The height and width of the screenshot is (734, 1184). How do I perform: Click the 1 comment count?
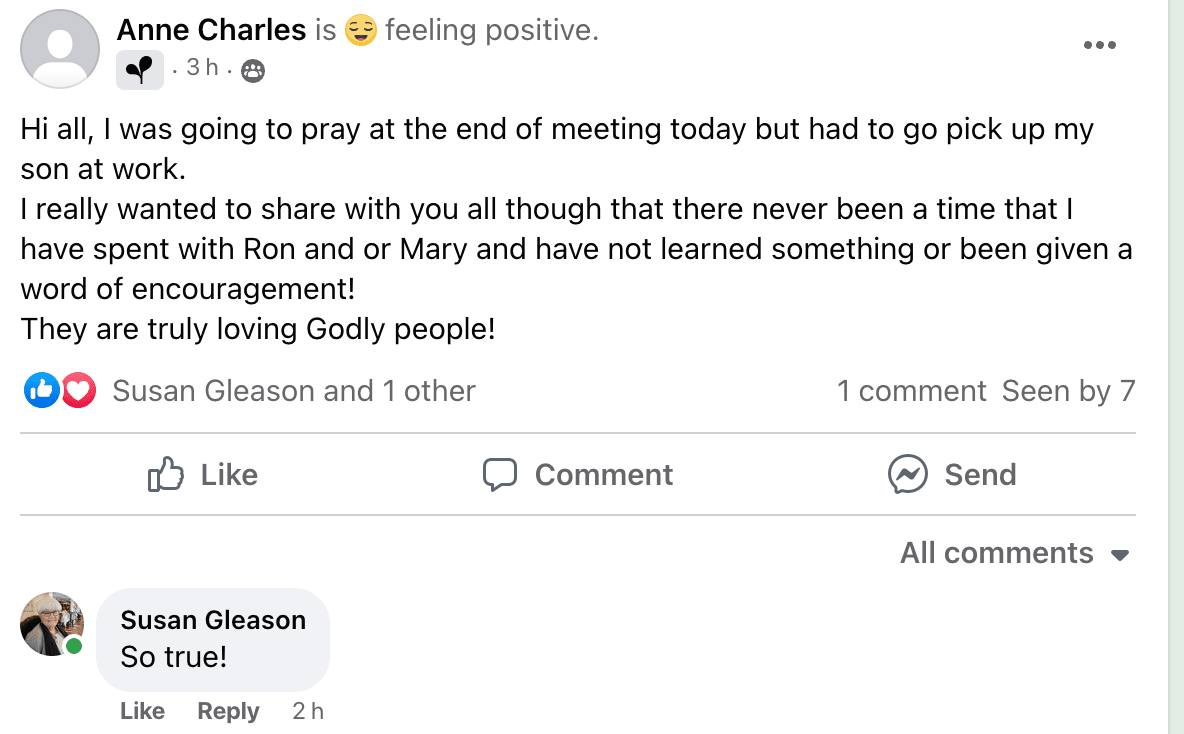point(911,391)
